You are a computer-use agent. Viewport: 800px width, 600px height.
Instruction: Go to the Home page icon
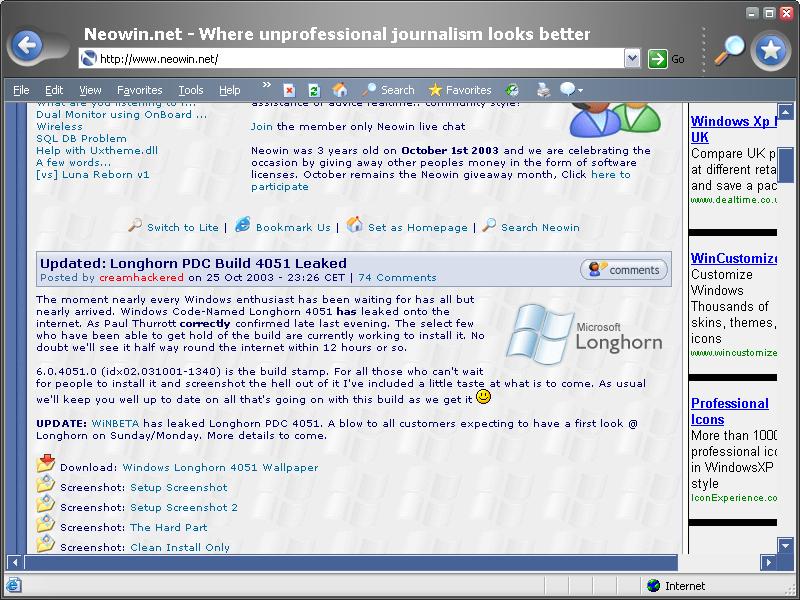tap(340, 90)
